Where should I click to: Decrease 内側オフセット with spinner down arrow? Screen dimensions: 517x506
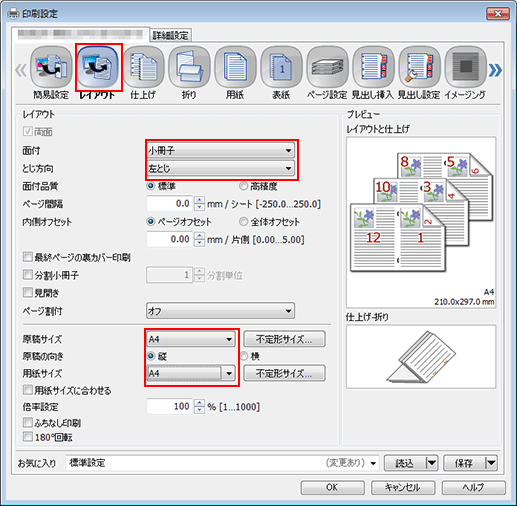pyautogui.click(x=199, y=243)
